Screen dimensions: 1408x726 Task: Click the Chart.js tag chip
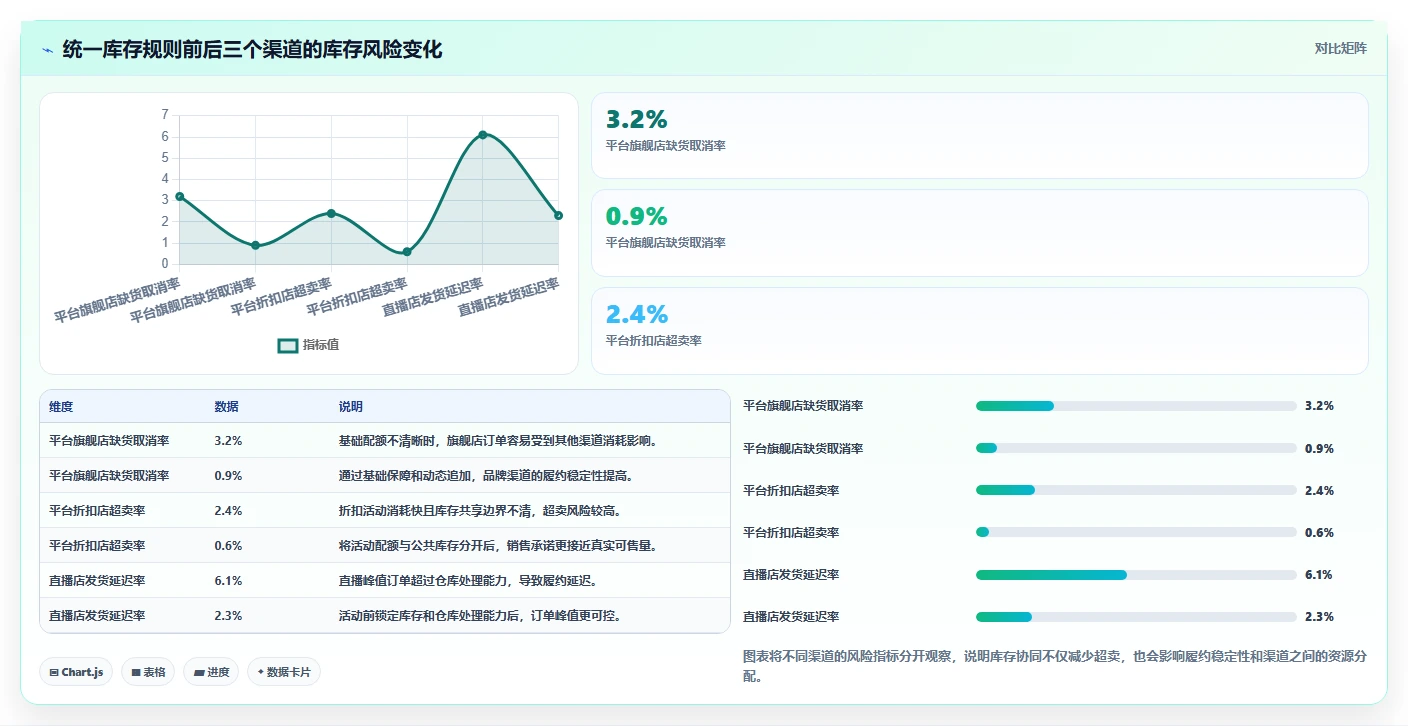point(76,672)
